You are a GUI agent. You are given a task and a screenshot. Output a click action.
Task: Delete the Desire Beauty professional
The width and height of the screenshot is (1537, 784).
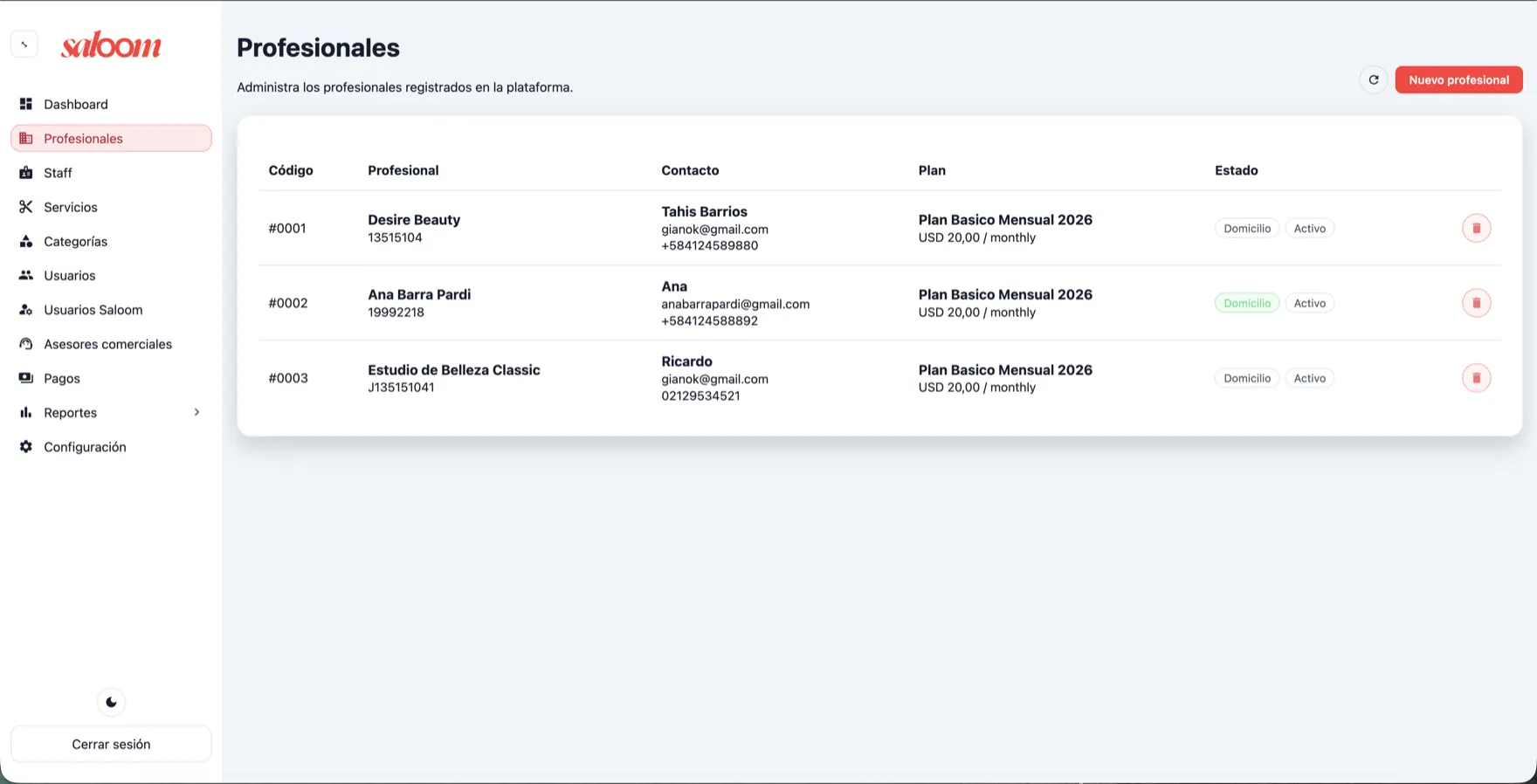[1477, 228]
